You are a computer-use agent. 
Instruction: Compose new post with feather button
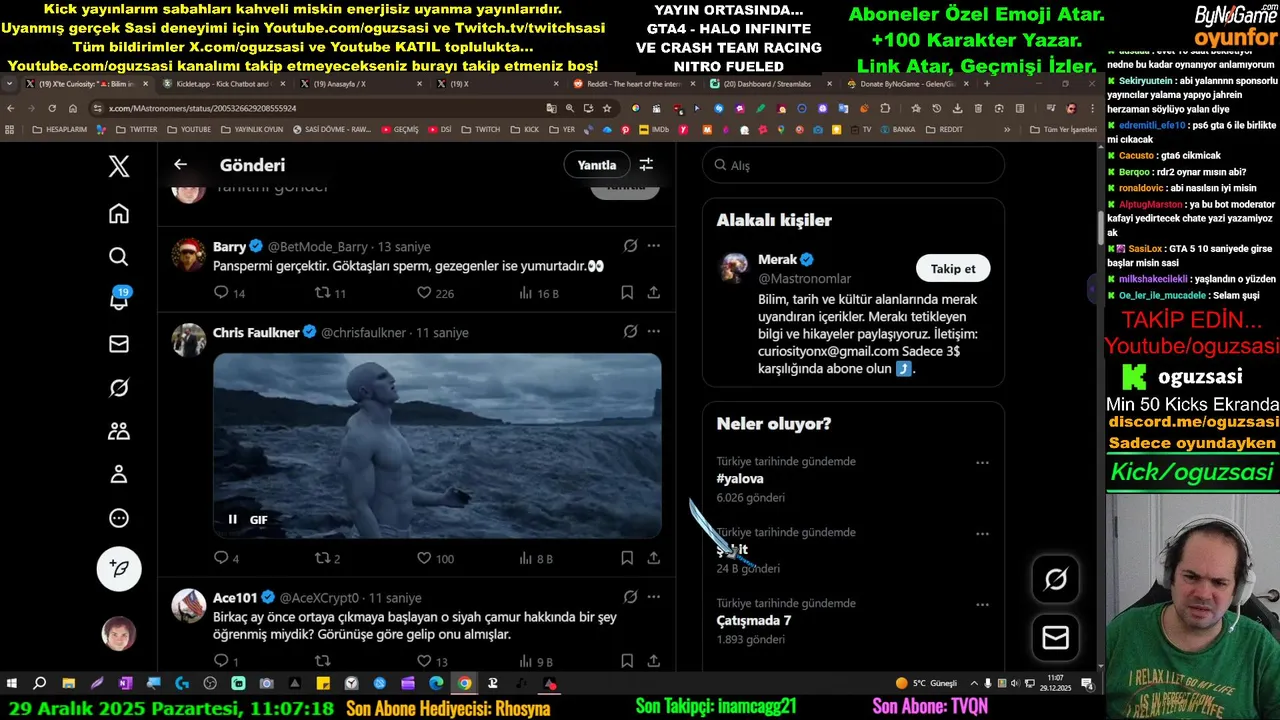coord(119,568)
